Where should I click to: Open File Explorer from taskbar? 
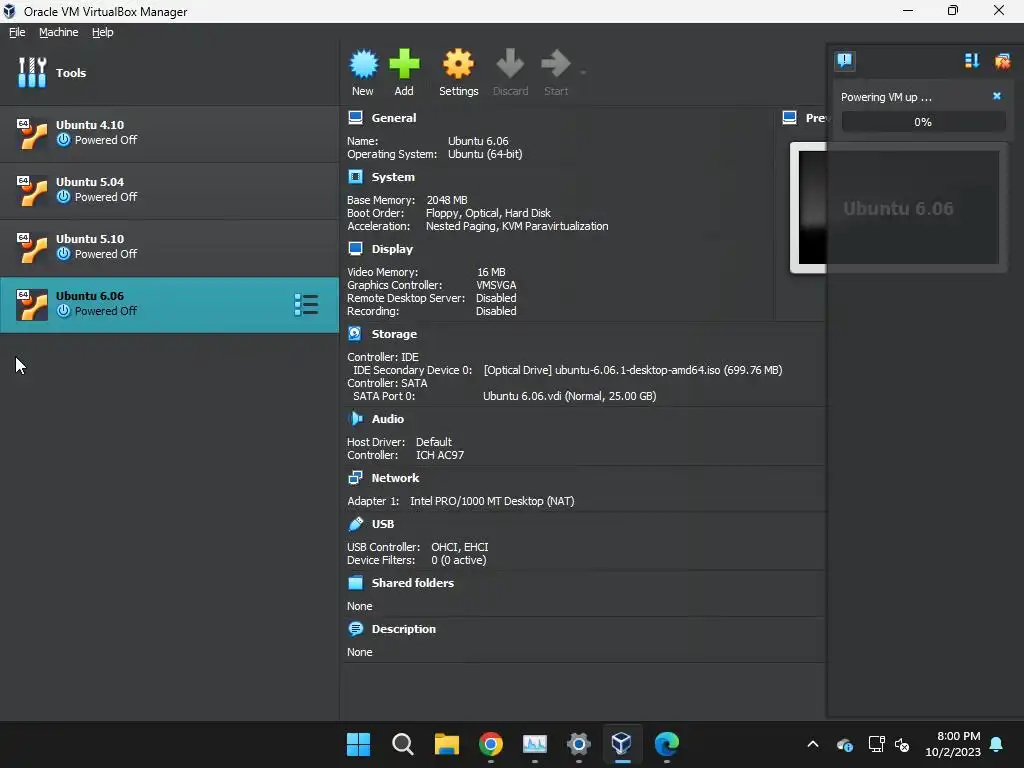click(447, 744)
